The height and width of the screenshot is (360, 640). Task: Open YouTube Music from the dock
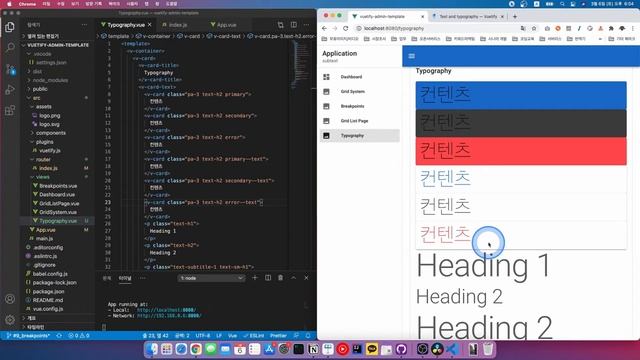[x=342, y=349]
